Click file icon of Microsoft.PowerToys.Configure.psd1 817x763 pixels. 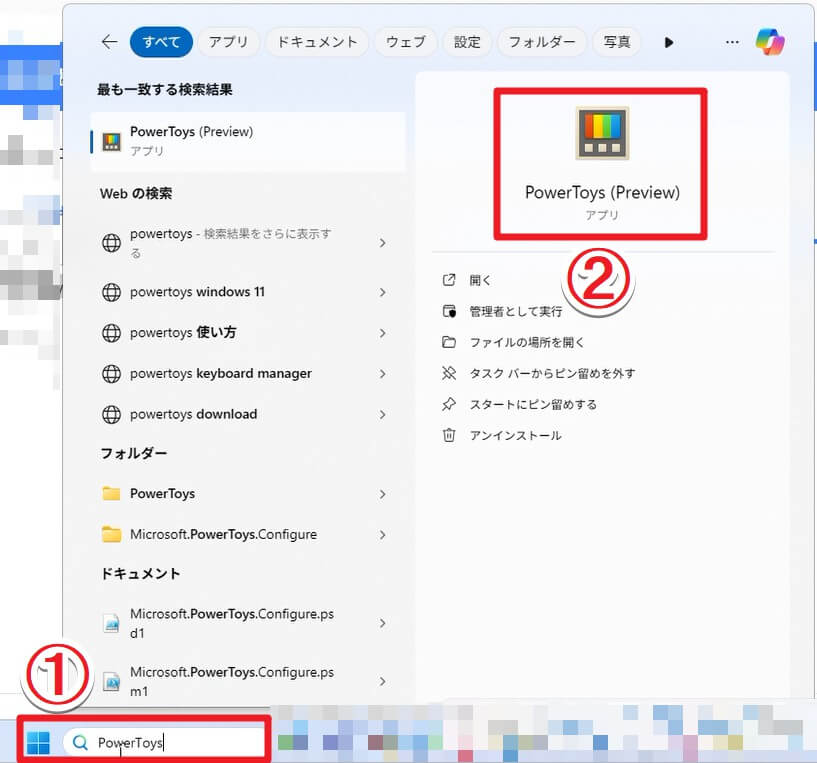[112, 623]
